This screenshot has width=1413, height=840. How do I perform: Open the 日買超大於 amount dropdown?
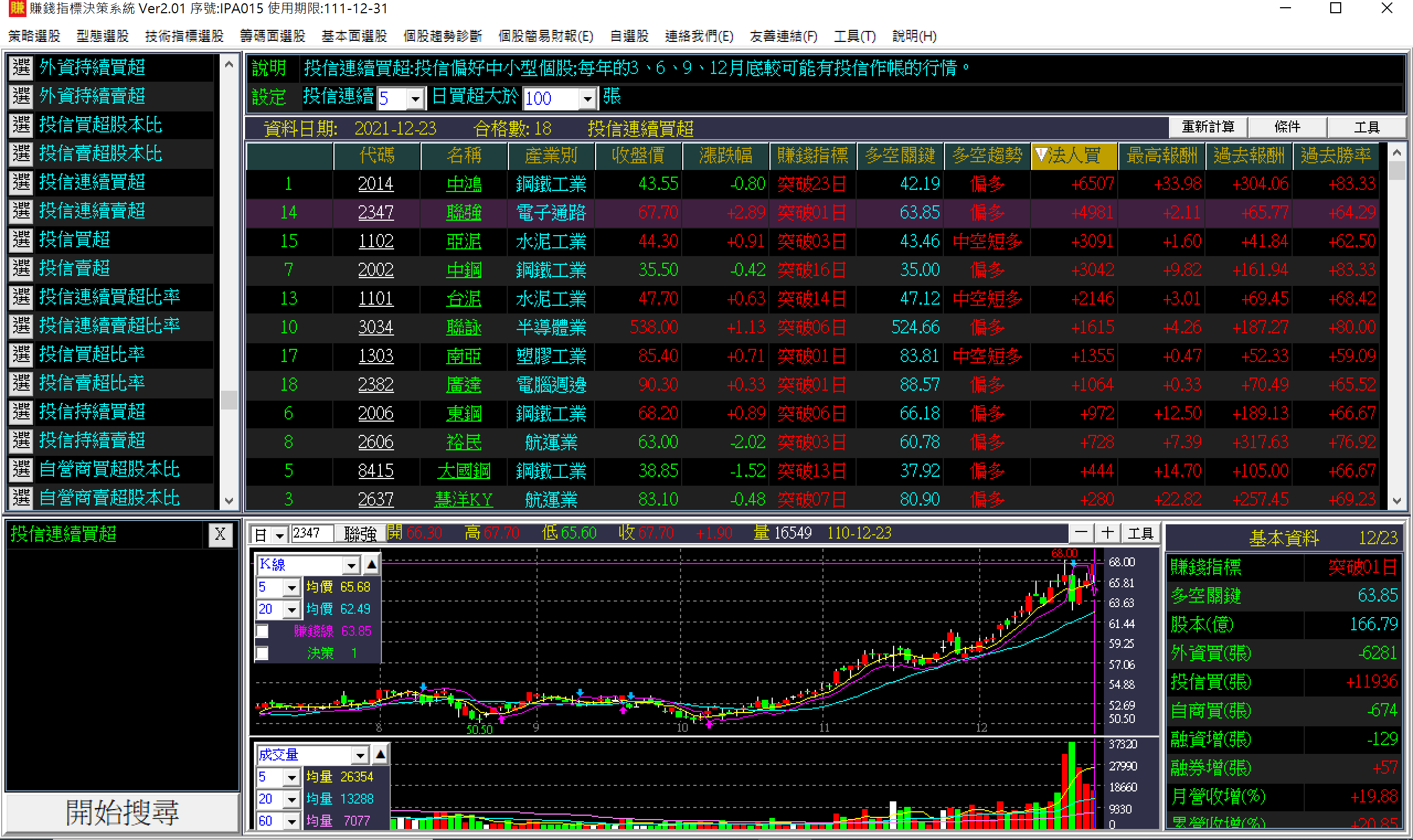(x=588, y=98)
